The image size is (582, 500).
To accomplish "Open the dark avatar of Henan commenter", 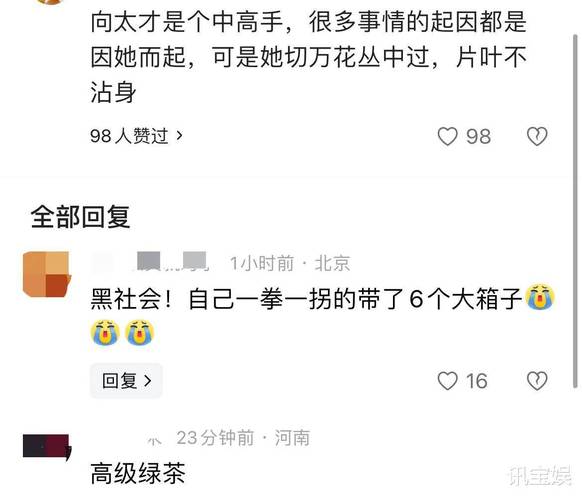I will coord(47,447).
